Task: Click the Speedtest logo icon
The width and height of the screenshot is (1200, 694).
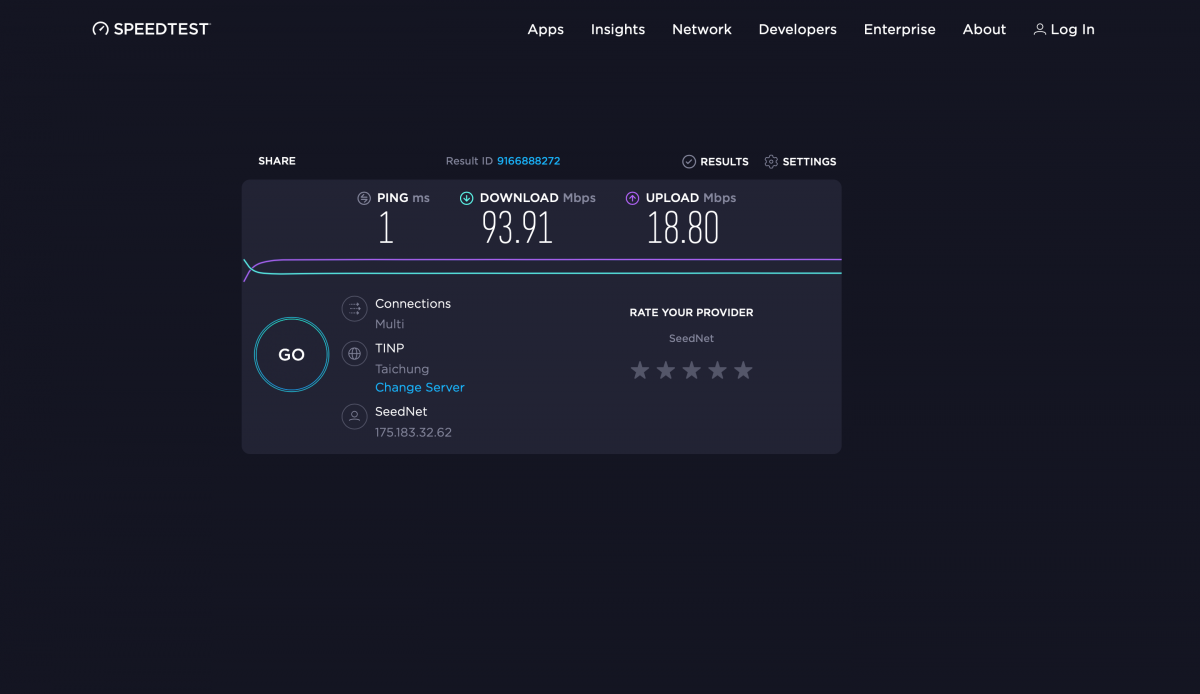Action: click(100, 29)
